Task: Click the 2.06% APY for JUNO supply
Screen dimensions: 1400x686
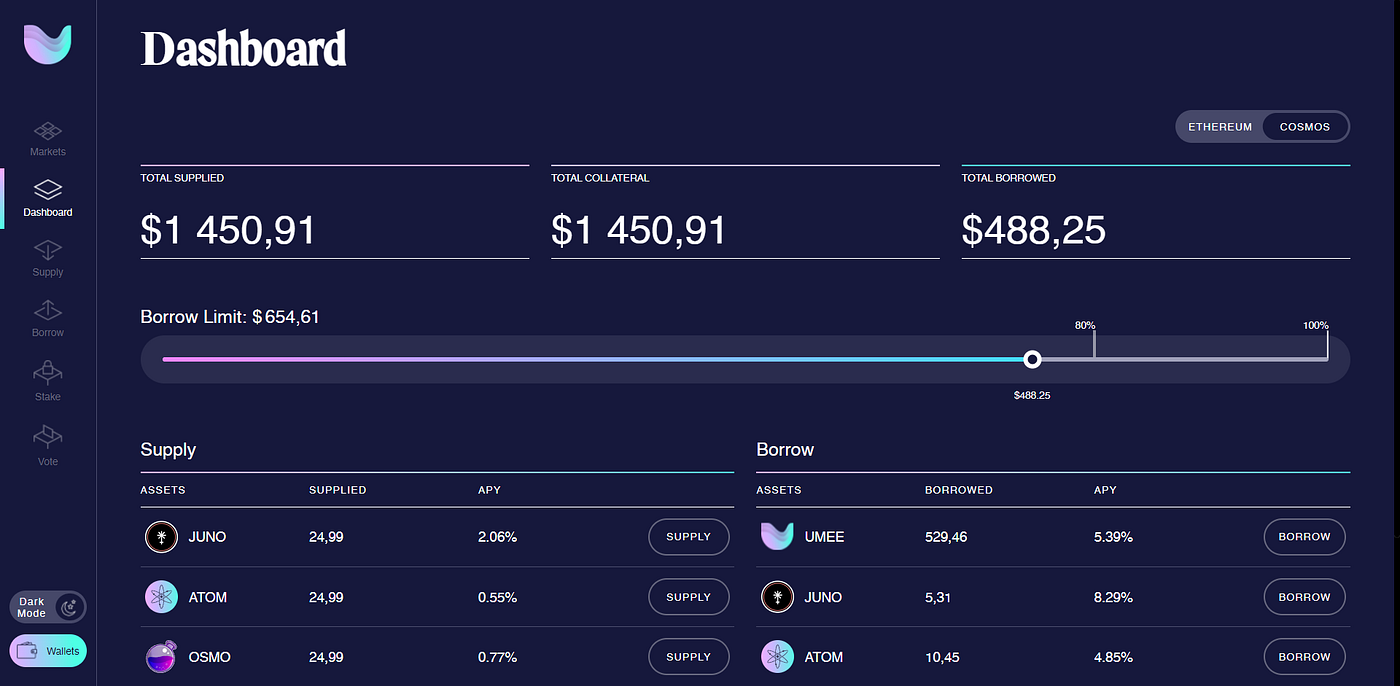Action: (x=497, y=537)
